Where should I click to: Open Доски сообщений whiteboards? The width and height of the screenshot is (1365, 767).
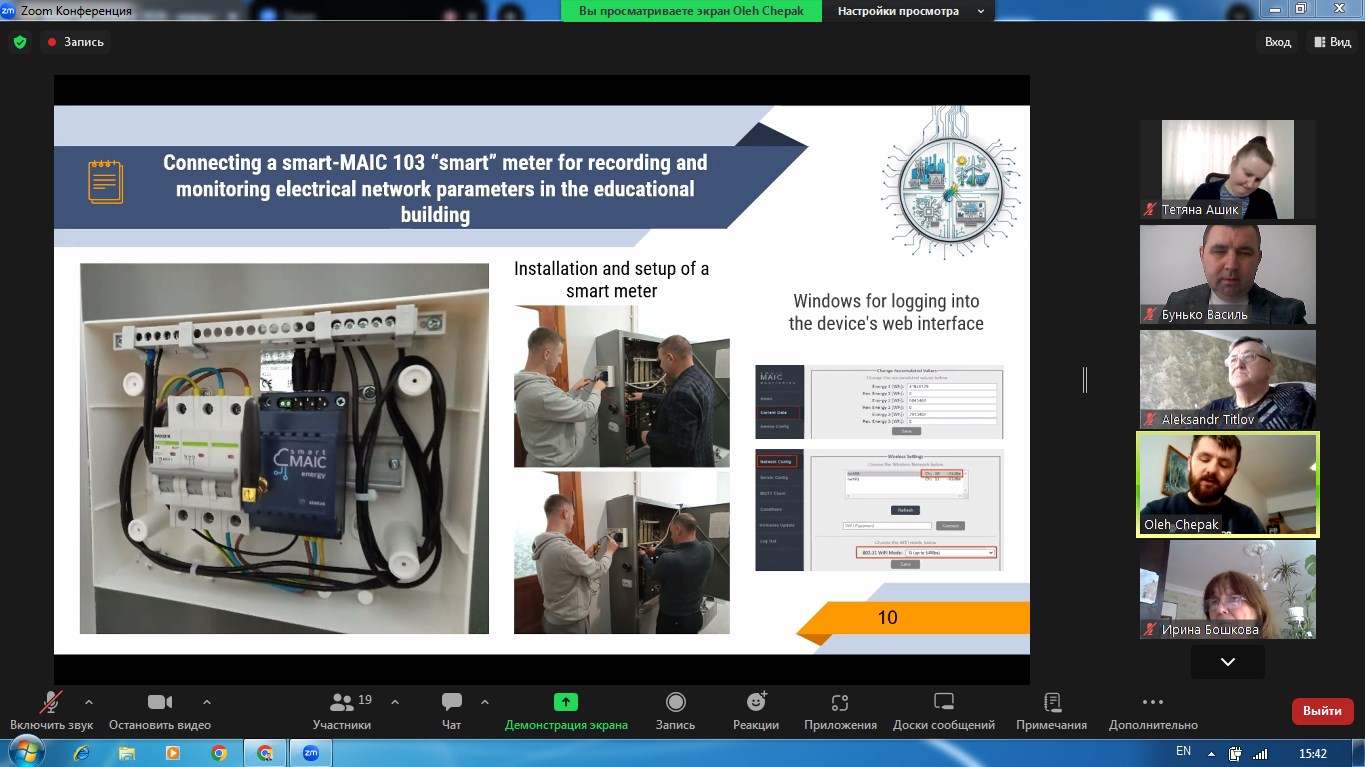click(x=944, y=710)
